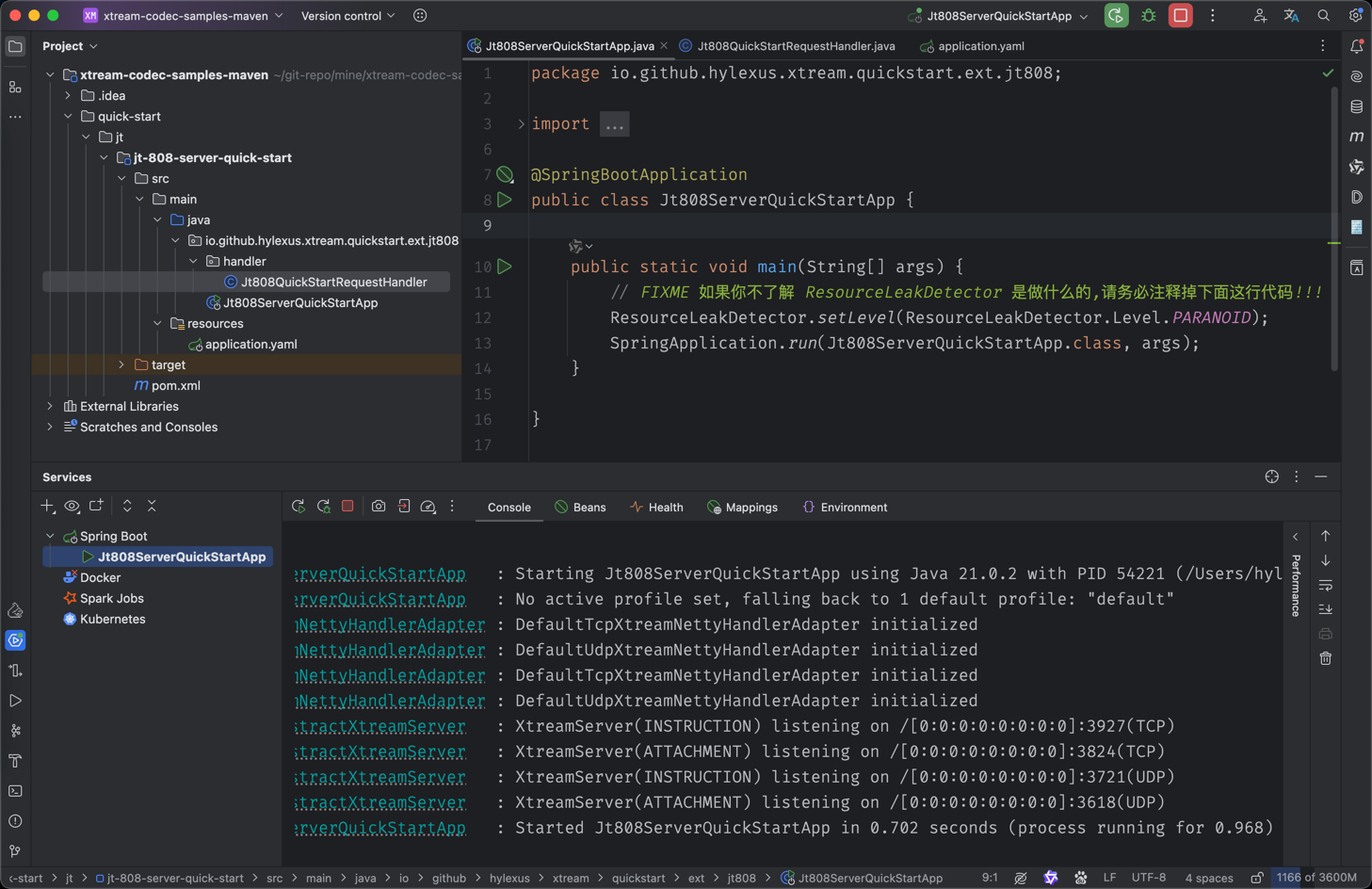Toggle Services view options eye icon

pyautogui.click(x=72, y=507)
